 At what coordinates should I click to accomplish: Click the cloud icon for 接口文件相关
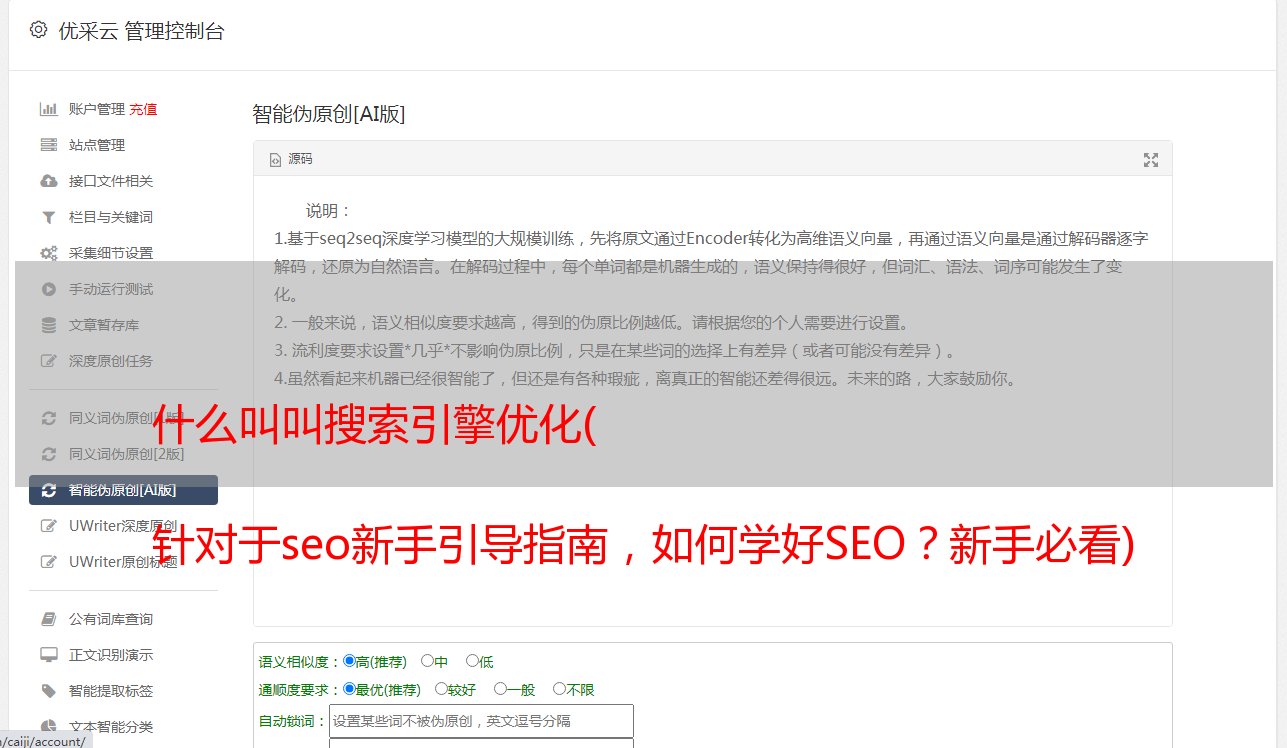tap(48, 181)
